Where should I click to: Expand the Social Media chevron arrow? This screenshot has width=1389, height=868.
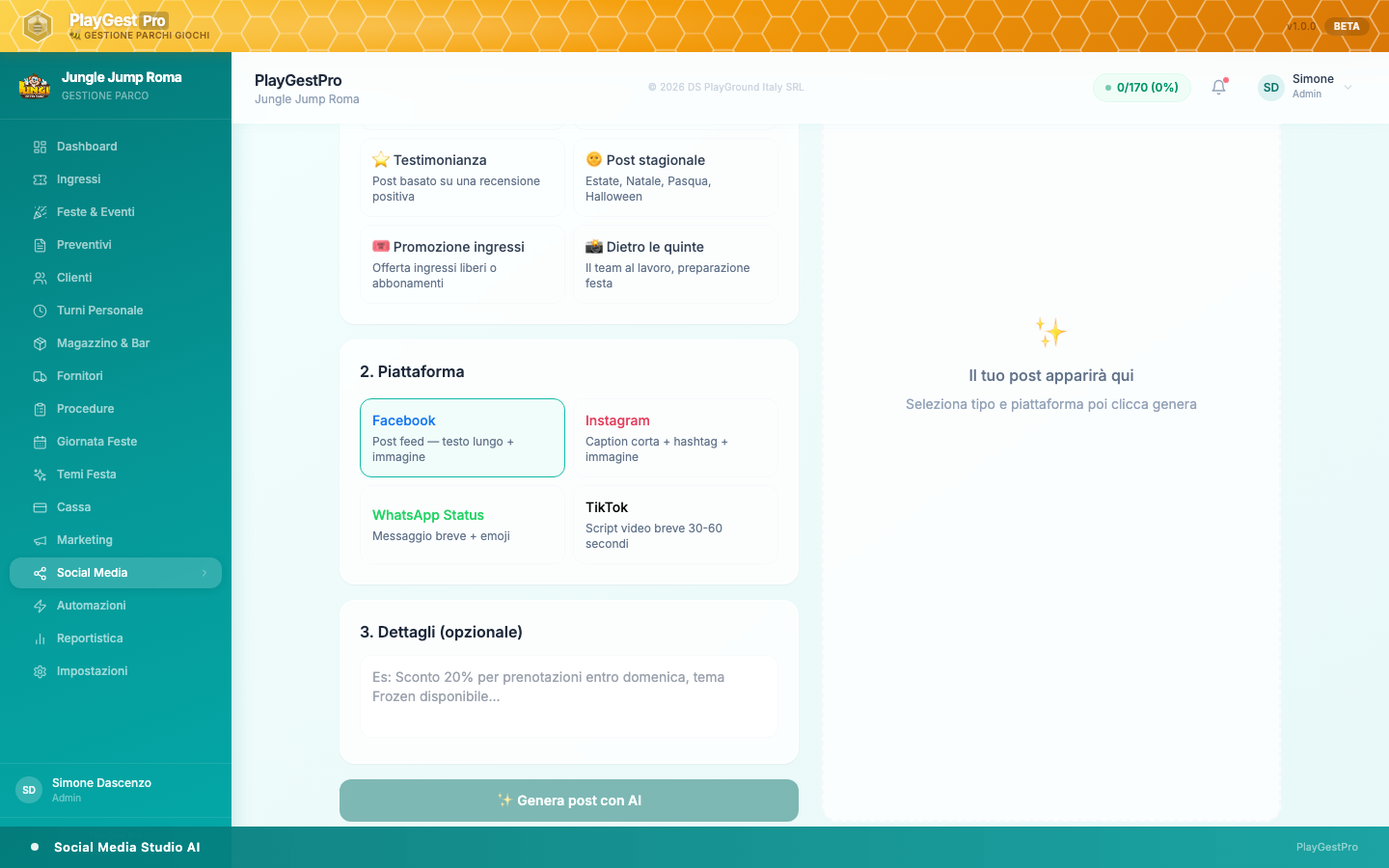coord(204,573)
